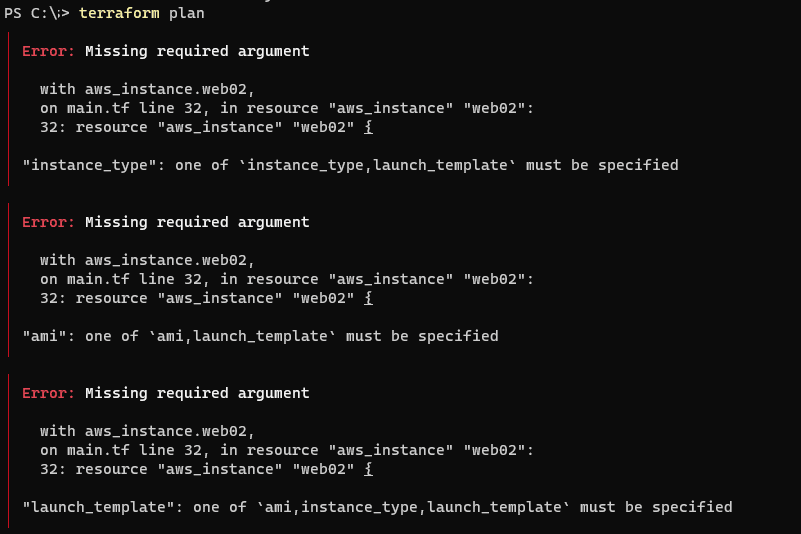
Task: Click `instance_type,launch_template` backtick list
Action: (378, 165)
